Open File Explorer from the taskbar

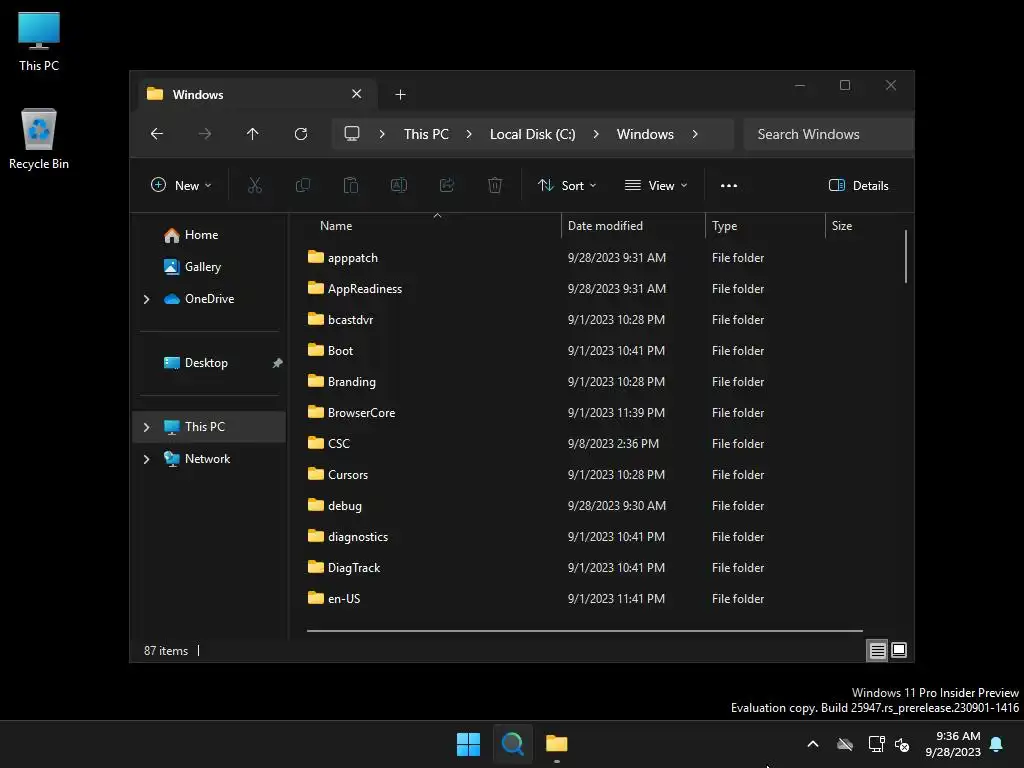pyautogui.click(x=556, y=744)
